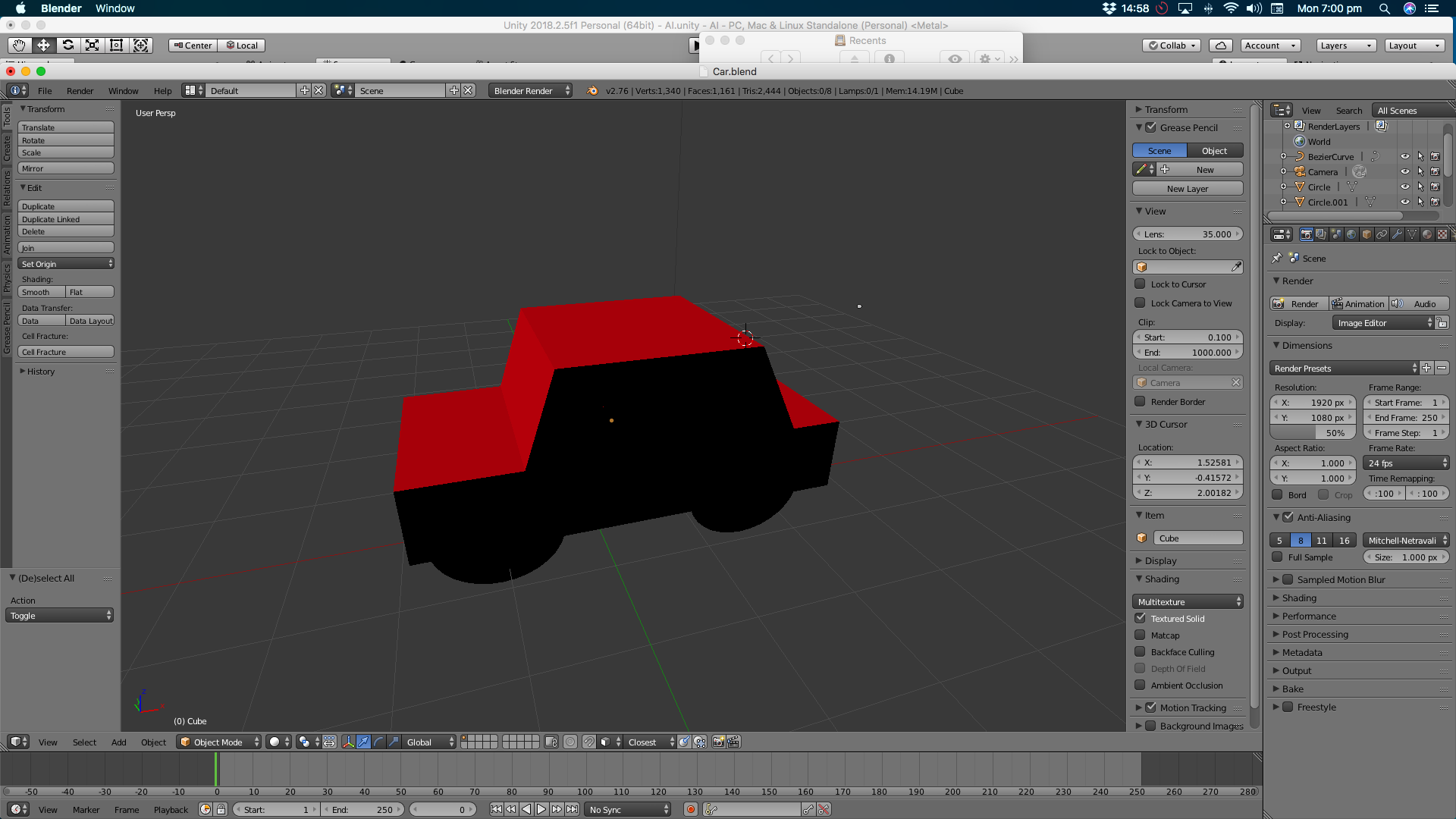The width and height of the screenshot is (1456, 819).
Task: Toggle proportional editing circle icon
Action: [x=570, y=742]
